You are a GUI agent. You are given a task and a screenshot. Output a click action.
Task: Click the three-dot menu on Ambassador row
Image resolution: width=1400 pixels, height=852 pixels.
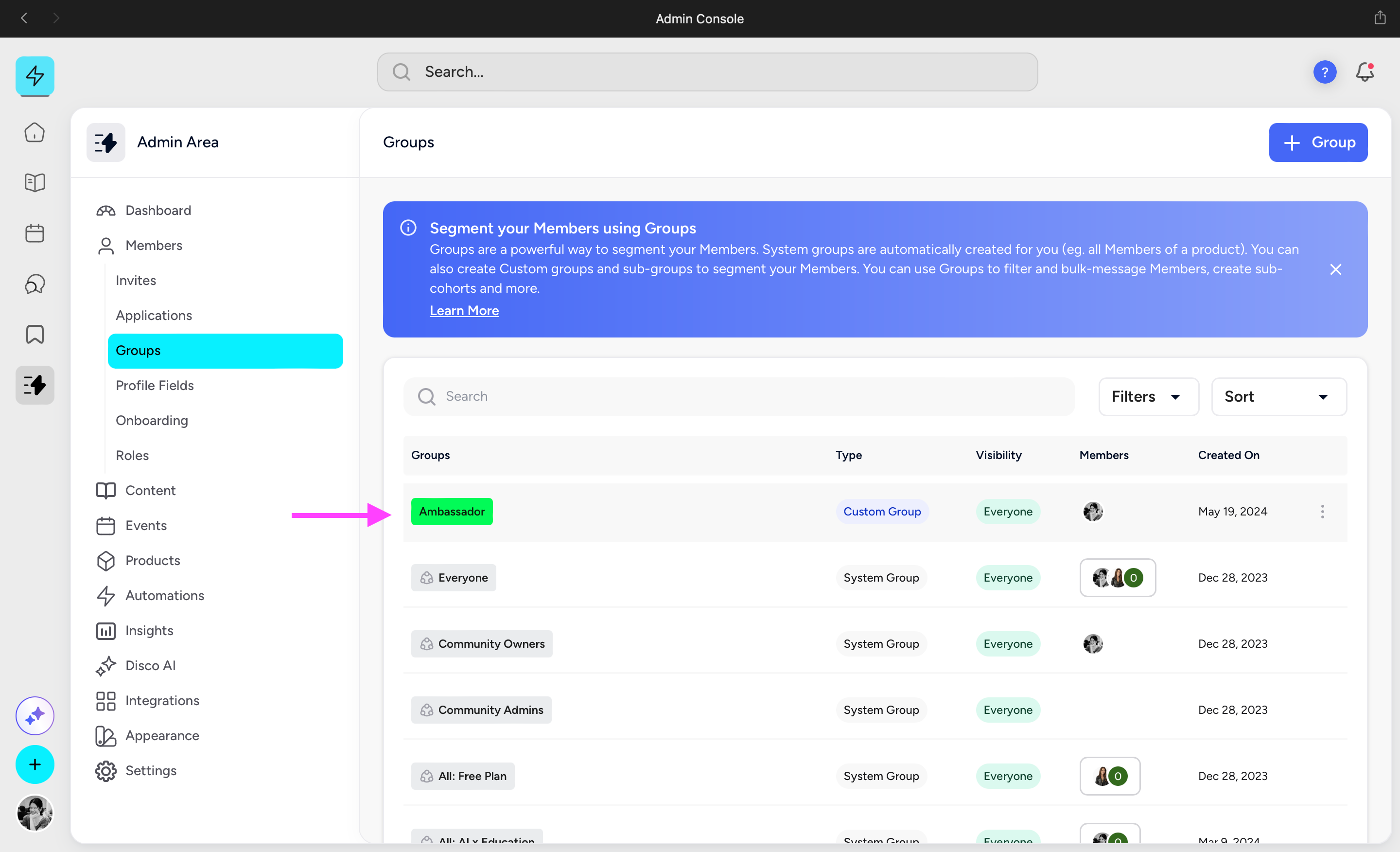(1322, 512)
